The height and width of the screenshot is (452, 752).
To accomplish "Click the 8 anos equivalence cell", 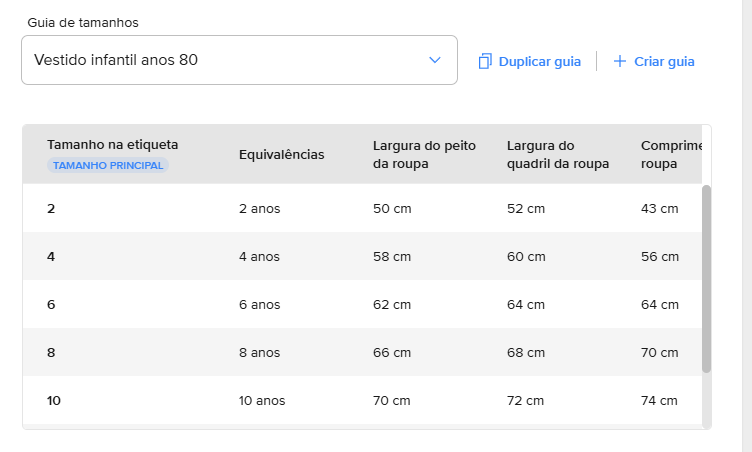I will [x=259, y=352].
